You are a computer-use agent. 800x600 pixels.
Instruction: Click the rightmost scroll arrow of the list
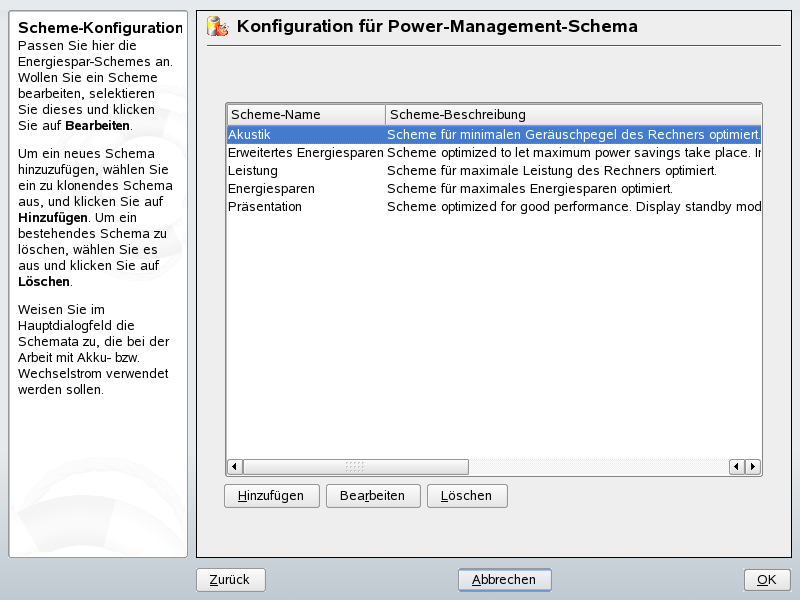point(753,467)
